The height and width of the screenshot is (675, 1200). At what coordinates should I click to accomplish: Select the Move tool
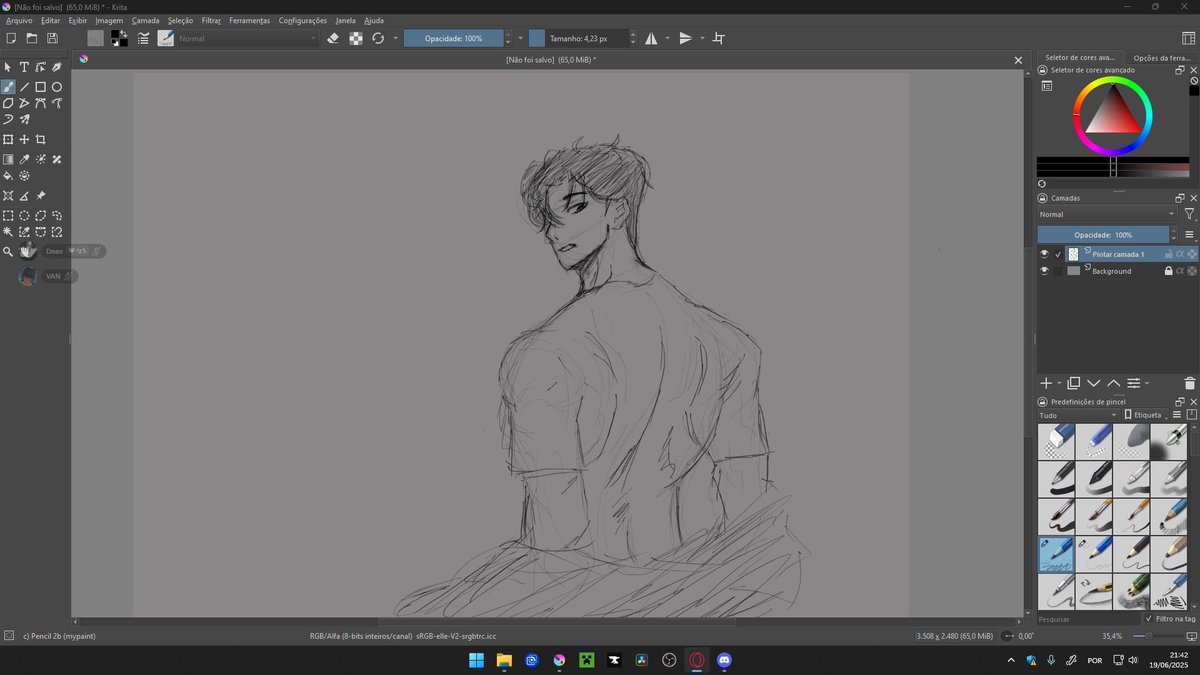click(x=24, y=139)
